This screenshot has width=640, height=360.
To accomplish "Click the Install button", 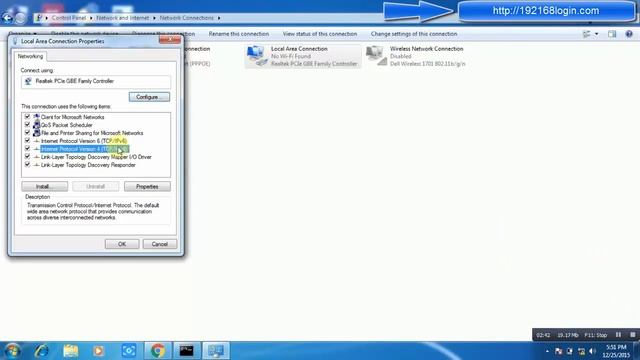I will pyautogui.click(x=44, y=187).
